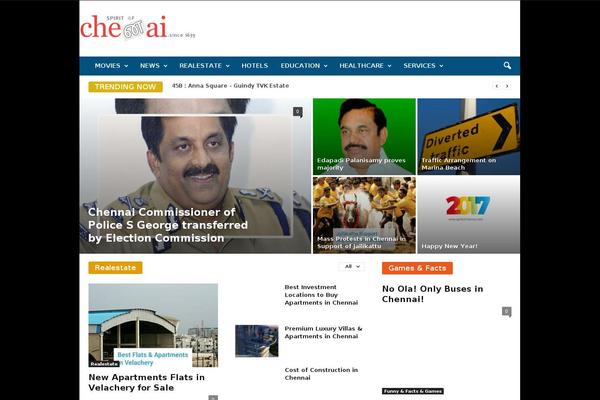The image size is (600, 400).
Task: Open comment count under No Ola article
Action: coord(506,311)
